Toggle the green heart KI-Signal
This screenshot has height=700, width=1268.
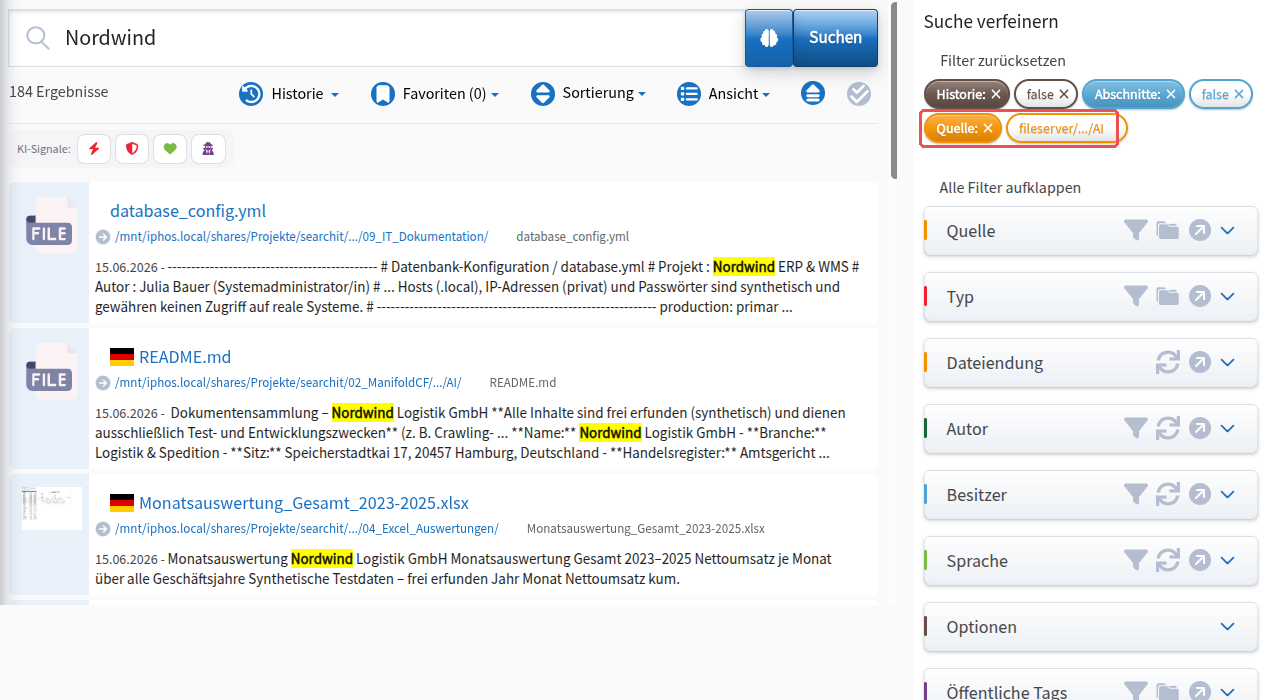tap(170, 149)
